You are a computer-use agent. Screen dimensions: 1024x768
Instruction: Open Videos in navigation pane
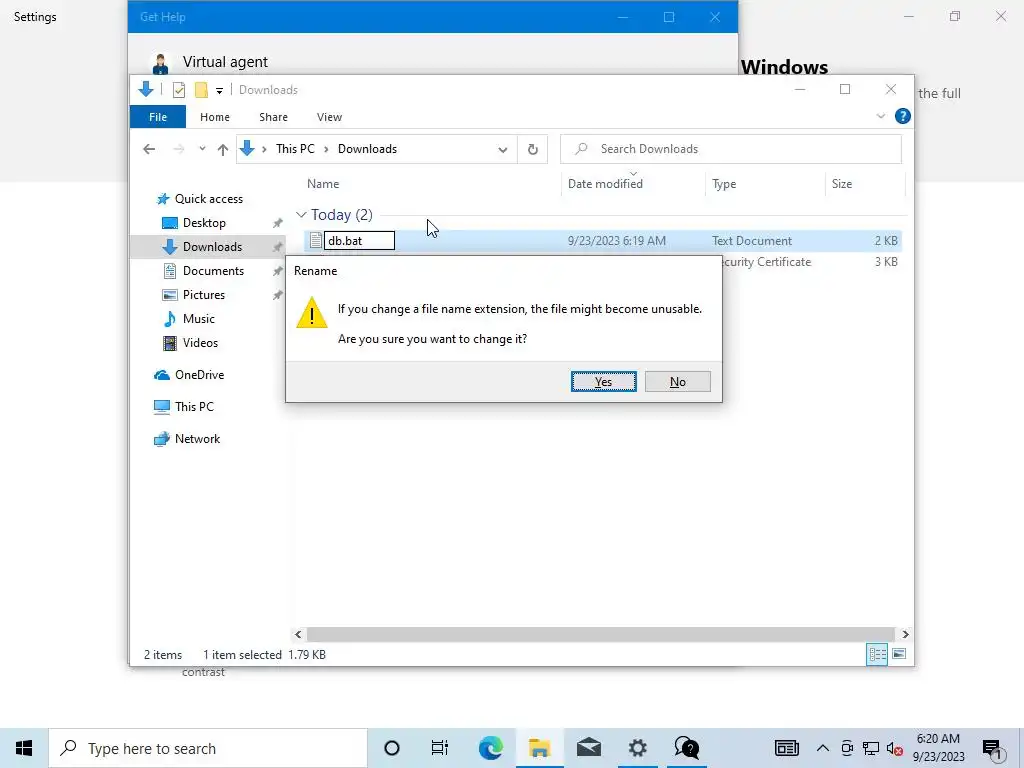pos(200,343)
